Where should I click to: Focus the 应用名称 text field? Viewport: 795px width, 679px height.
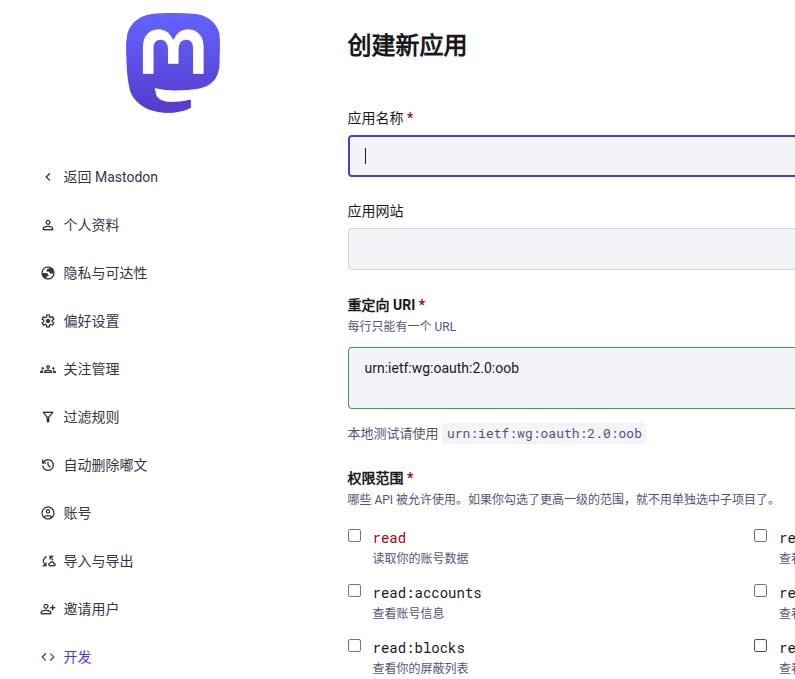571,156
